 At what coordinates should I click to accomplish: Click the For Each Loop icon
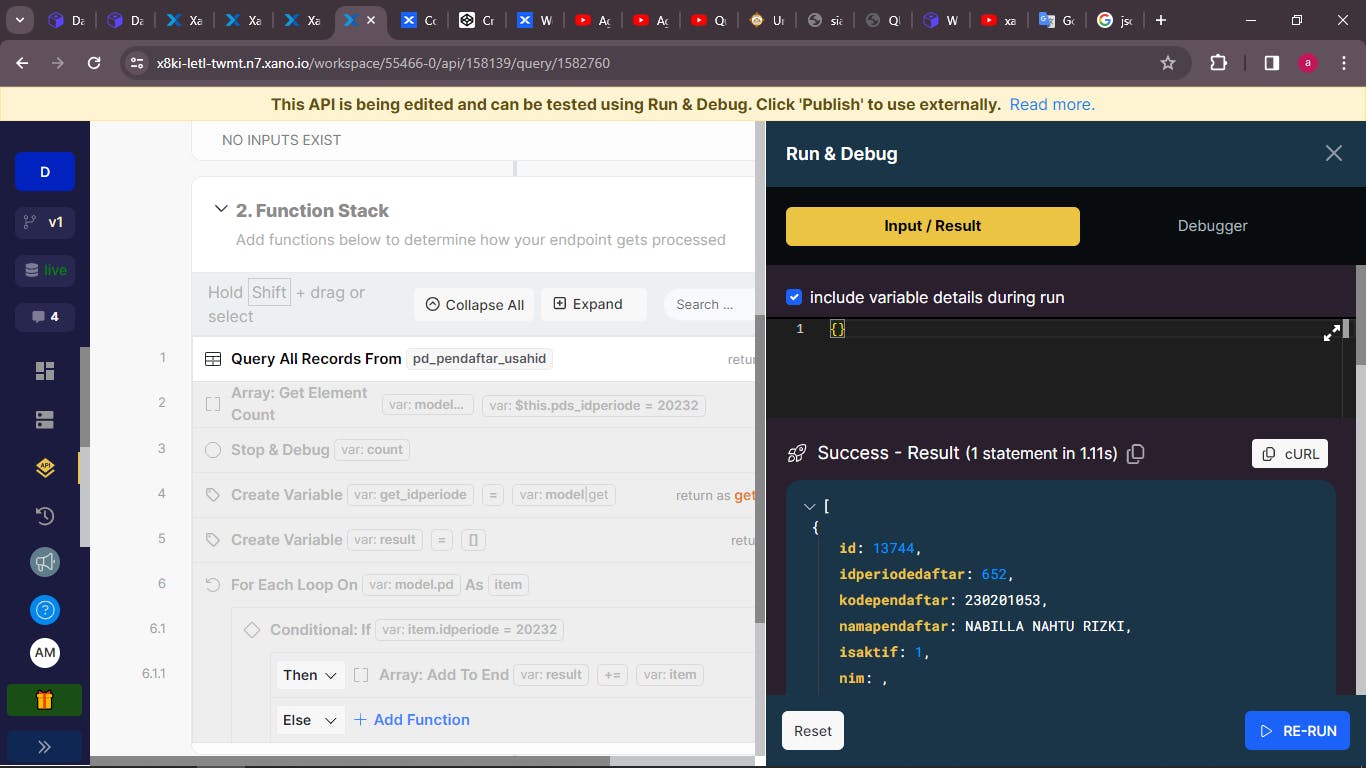[213, 585]
